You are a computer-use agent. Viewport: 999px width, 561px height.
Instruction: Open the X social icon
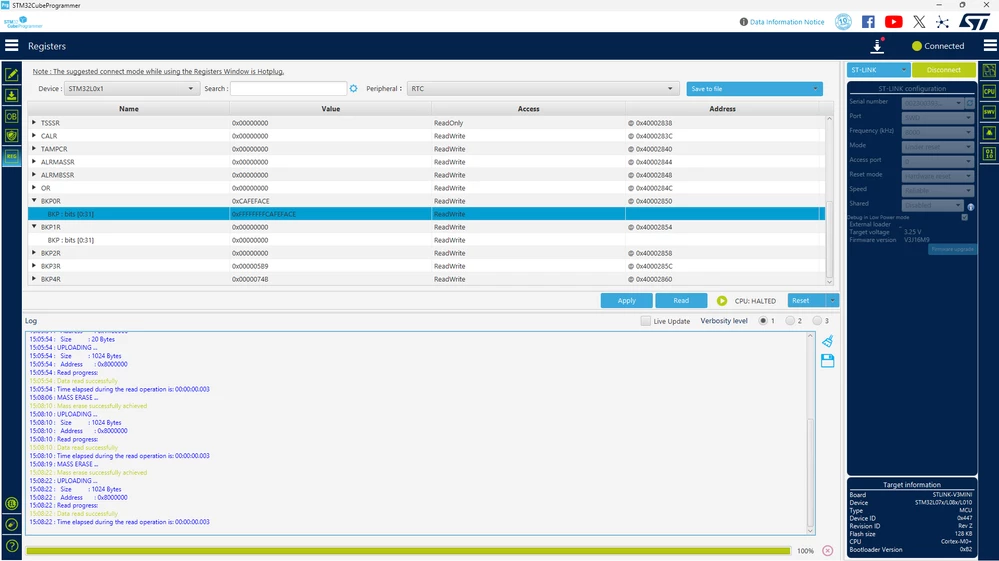[919, 22]
